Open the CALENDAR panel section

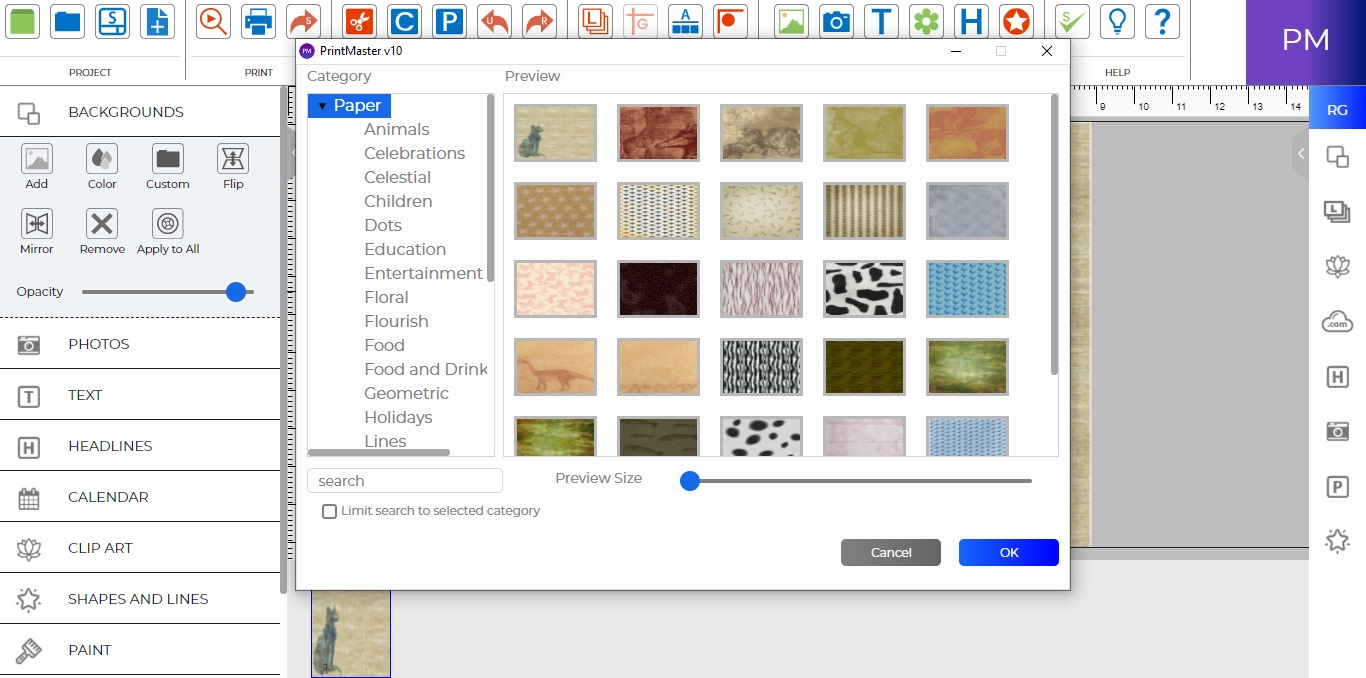click(x=140, y=497)
